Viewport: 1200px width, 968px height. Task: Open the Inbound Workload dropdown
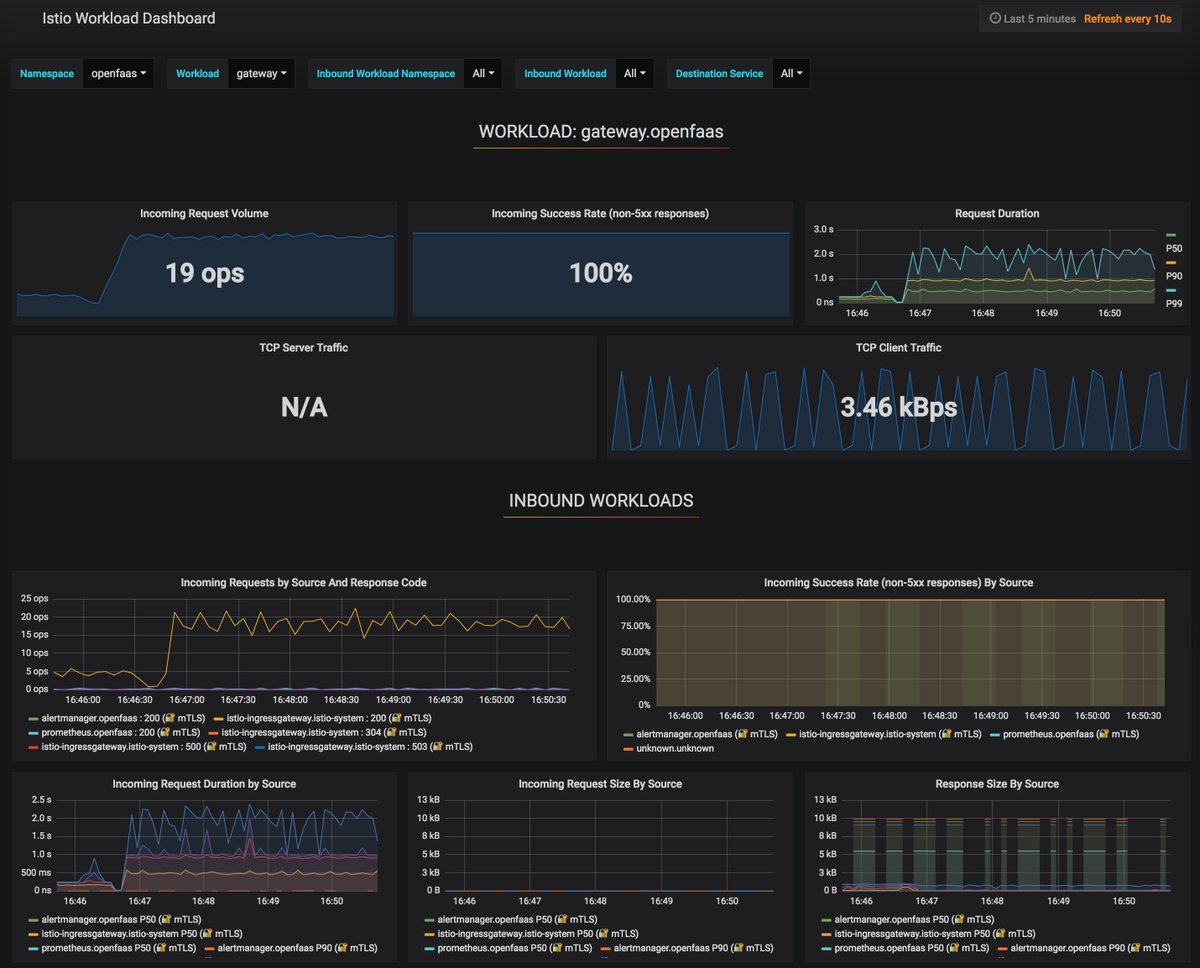(634, 73)
